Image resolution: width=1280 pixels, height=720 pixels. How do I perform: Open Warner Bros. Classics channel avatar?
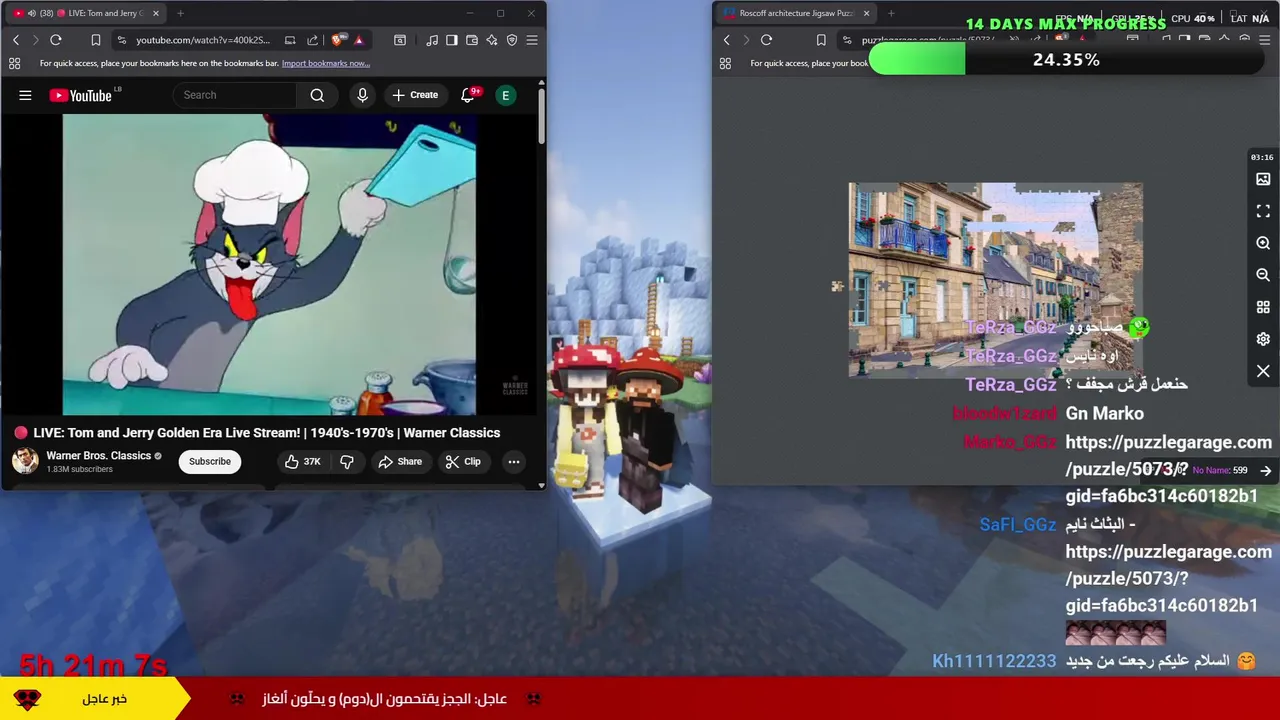point(25,461)
